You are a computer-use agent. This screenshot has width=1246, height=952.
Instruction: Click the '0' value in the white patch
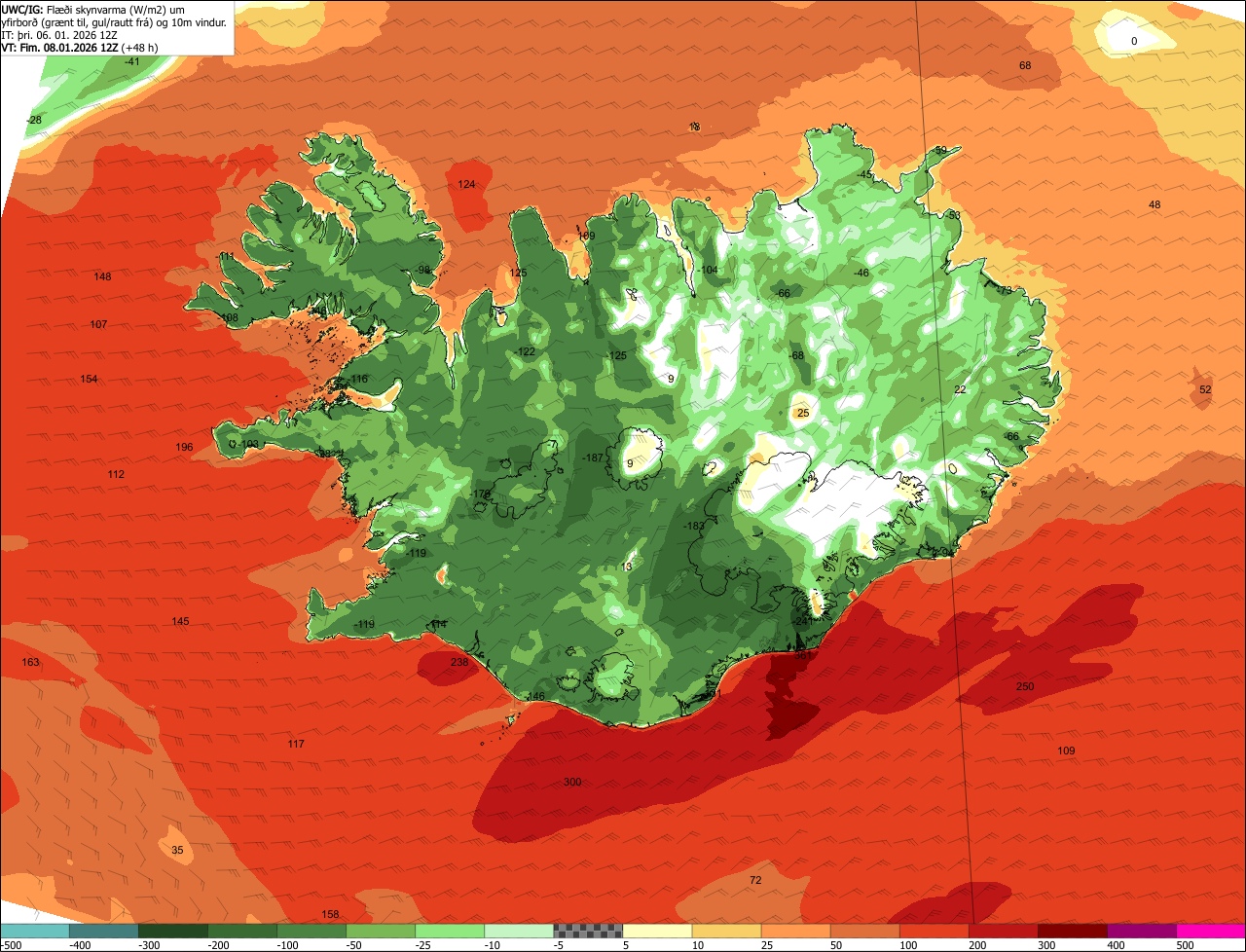pos(1133,41)
